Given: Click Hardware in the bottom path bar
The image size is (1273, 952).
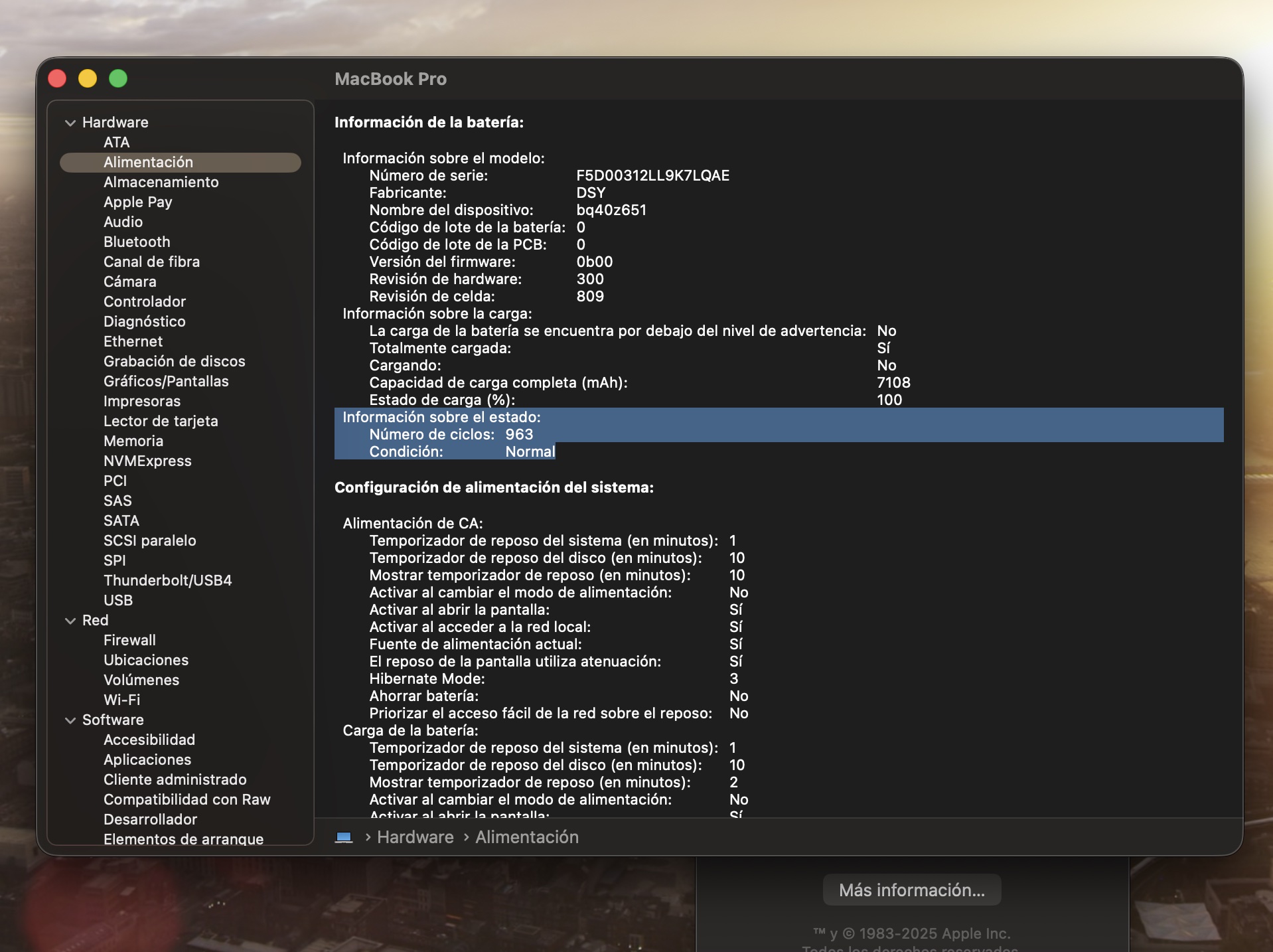Looking at the screenshot, I should click(415, 837).
